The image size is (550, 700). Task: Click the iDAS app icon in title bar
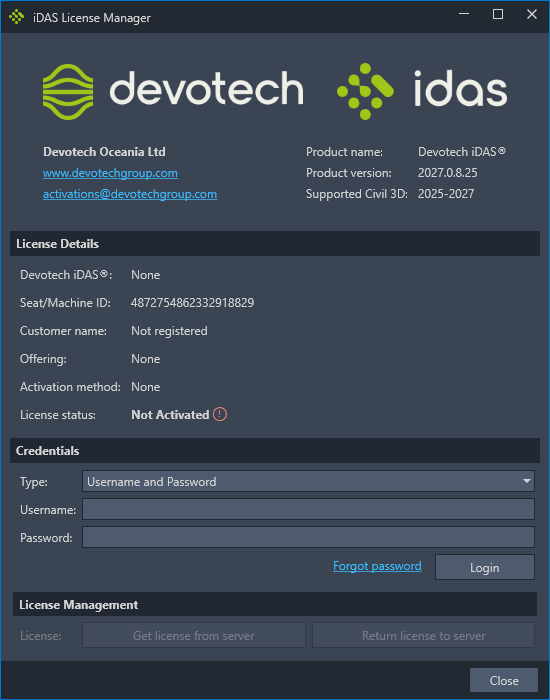(17, 17)
